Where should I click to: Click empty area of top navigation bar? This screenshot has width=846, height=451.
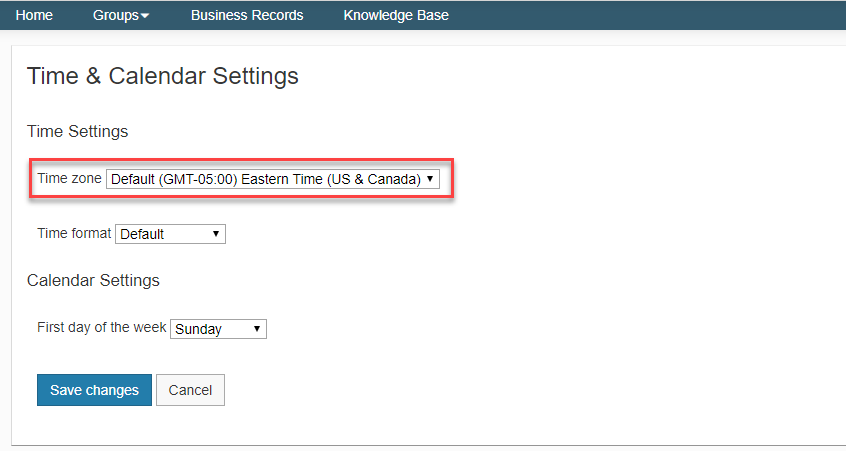click(x=647, y=15)
